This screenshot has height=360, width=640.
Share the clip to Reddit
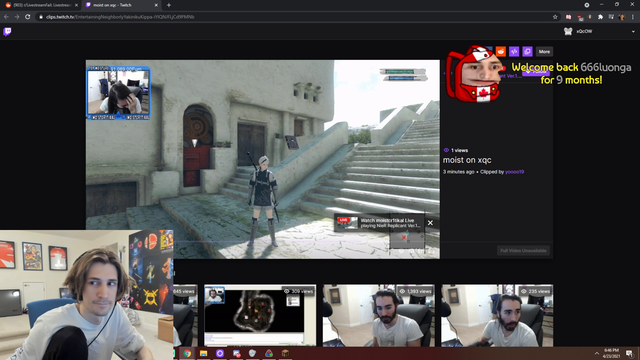pos(500,51)
